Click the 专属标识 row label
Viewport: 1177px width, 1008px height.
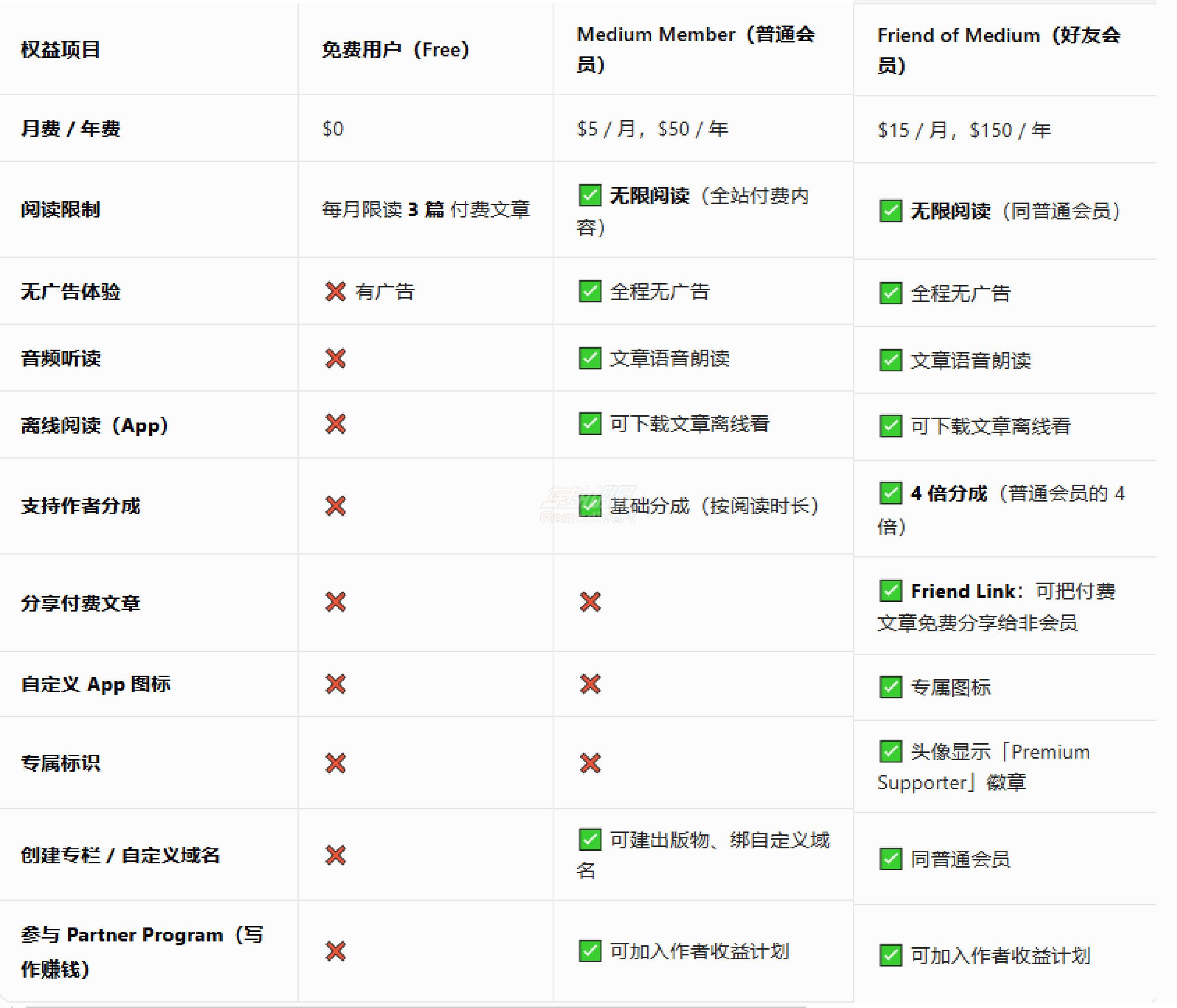[x=61, y=763]
